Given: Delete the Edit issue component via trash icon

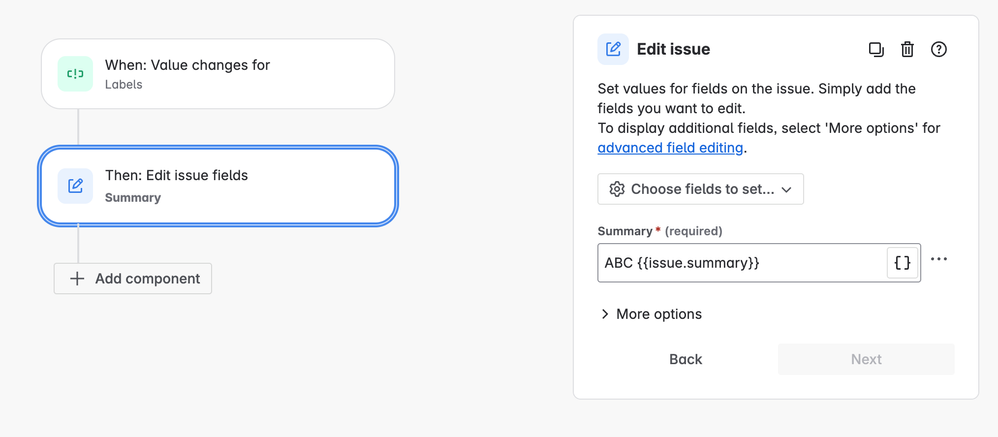Looking at the screenshot, I should point(907,49).
